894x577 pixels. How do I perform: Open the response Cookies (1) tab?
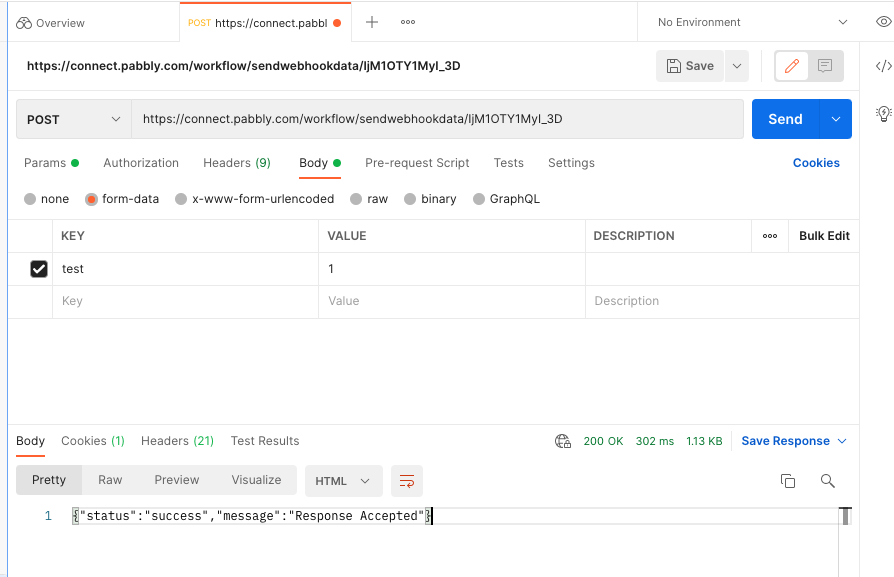pyautogui.click(x=92, y=441)
